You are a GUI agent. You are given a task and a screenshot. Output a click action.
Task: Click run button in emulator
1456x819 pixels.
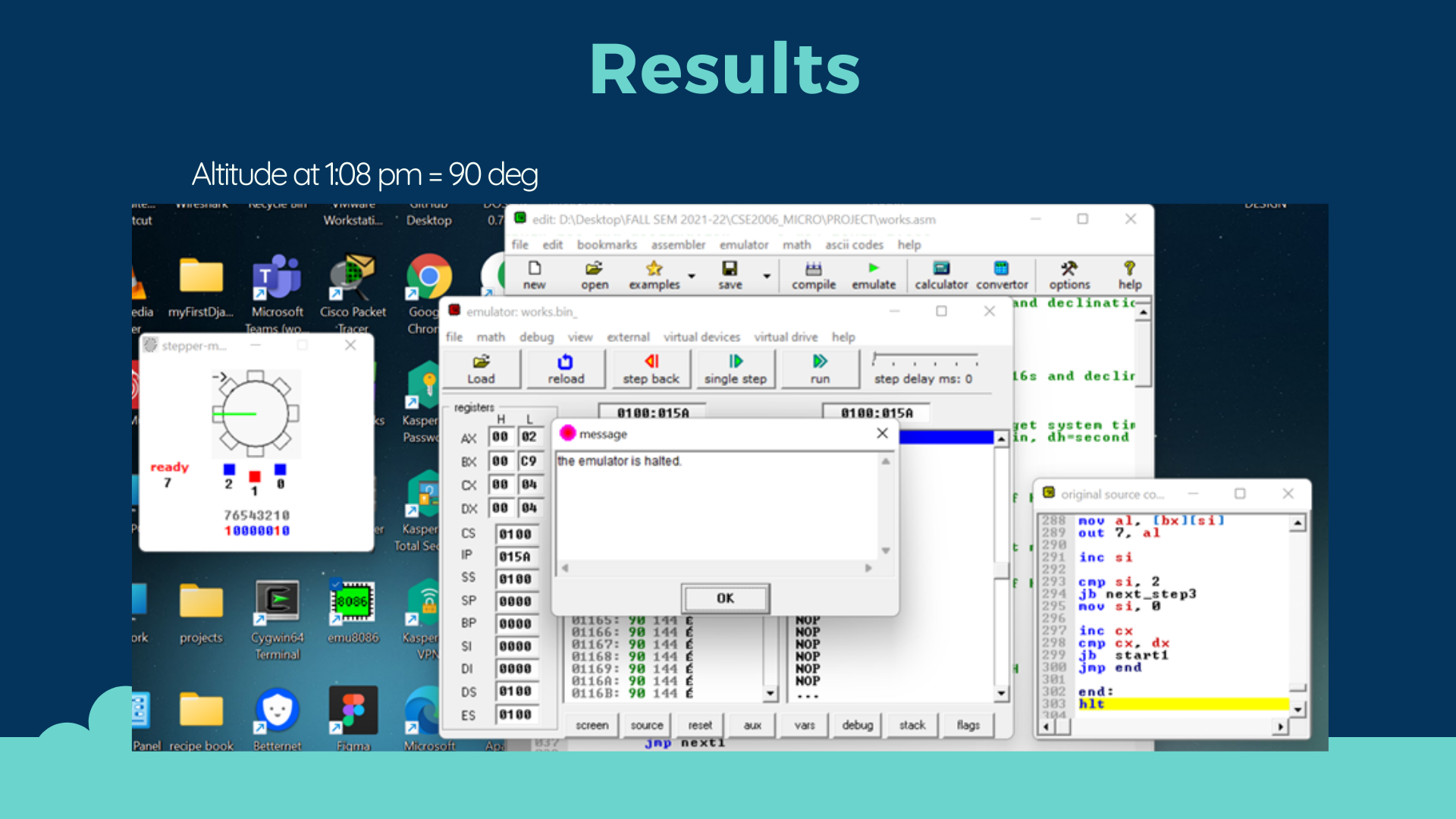coord(820,369)
